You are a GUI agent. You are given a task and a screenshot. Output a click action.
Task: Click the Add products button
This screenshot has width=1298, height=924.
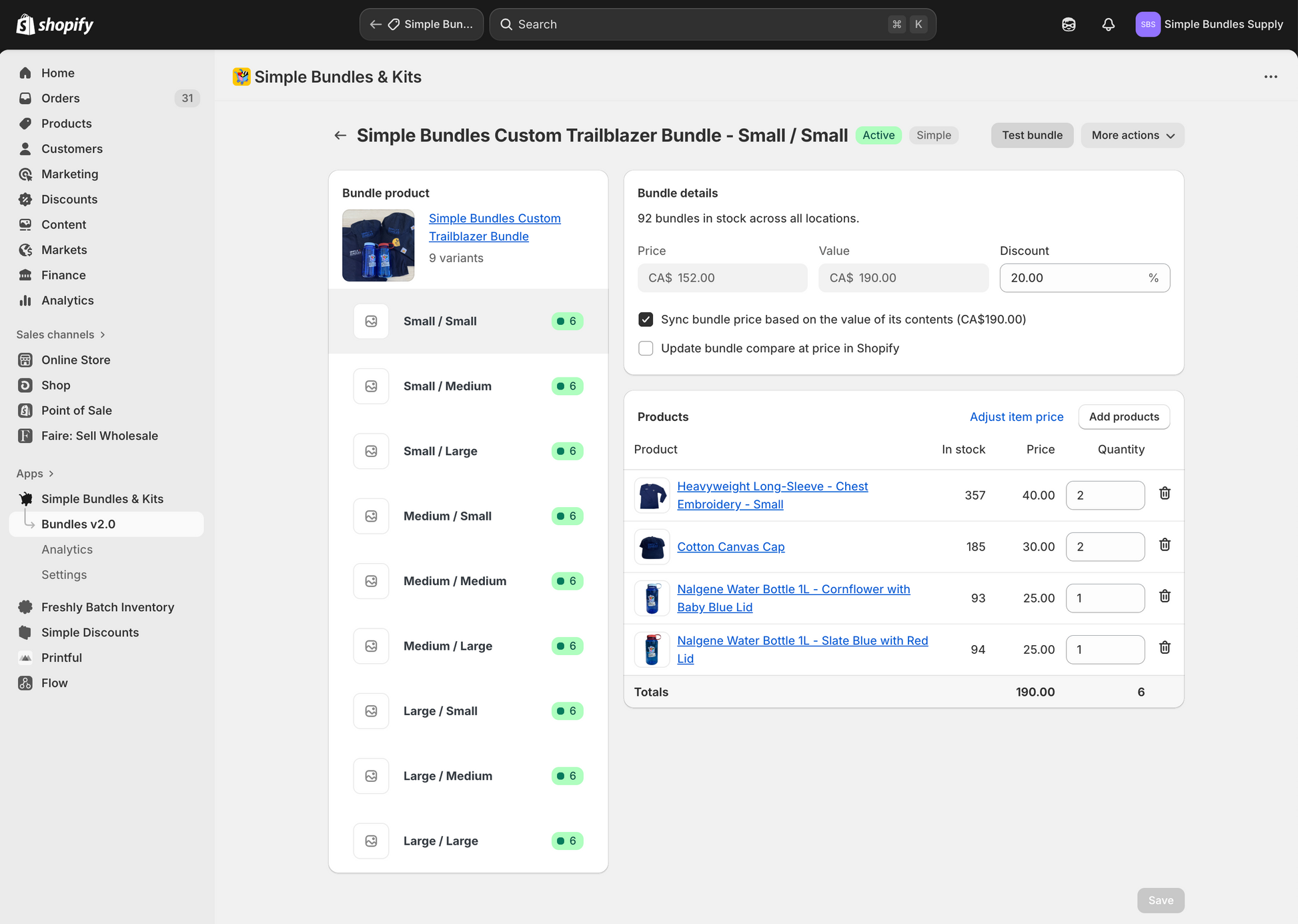click(x=1124, y=417)
